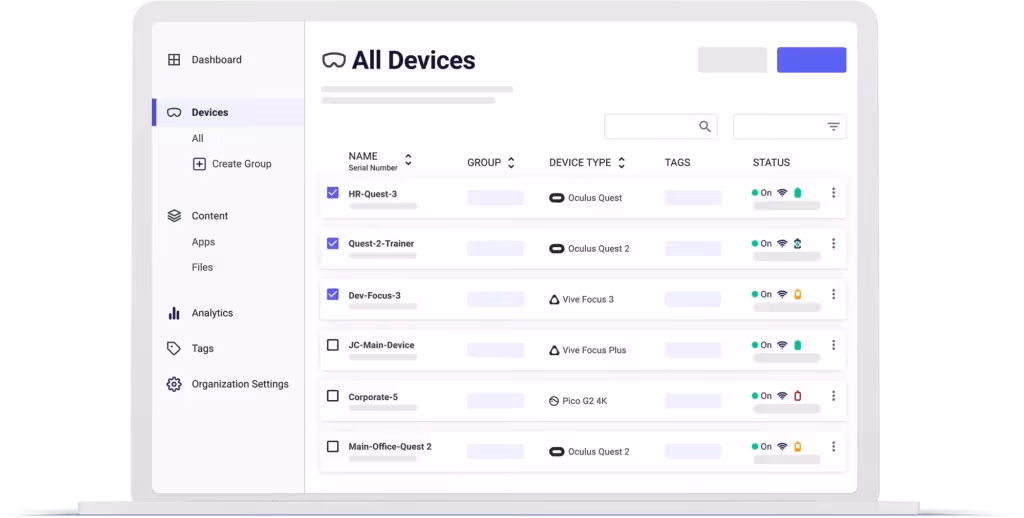
Task: Click the search magnifier icon
Action: (705, 126)
